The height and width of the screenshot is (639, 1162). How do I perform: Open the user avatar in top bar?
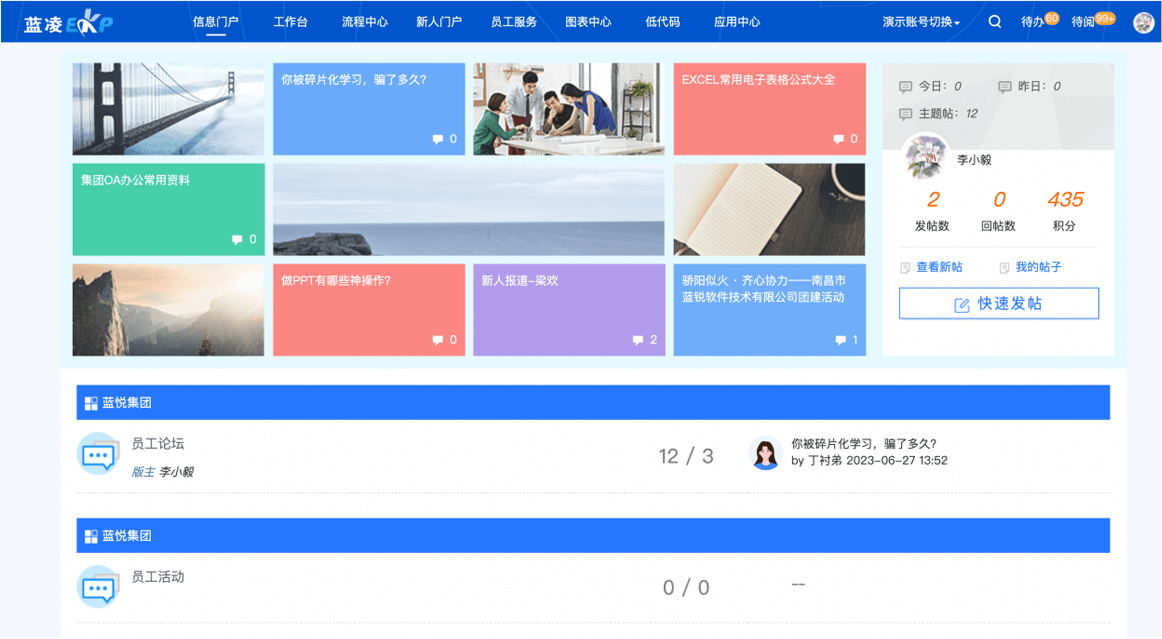click(x=1143, y=22)
